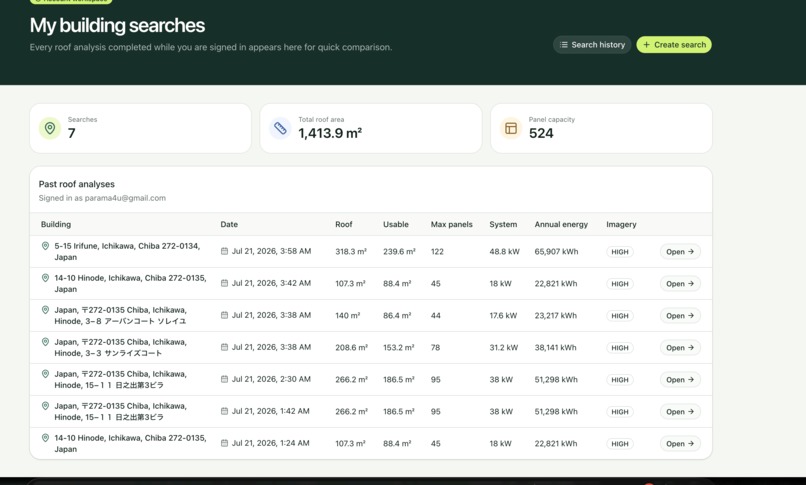Click the calendar icon in the アーバンコート row
806x485 pixels.
click(x=224, y=315)
